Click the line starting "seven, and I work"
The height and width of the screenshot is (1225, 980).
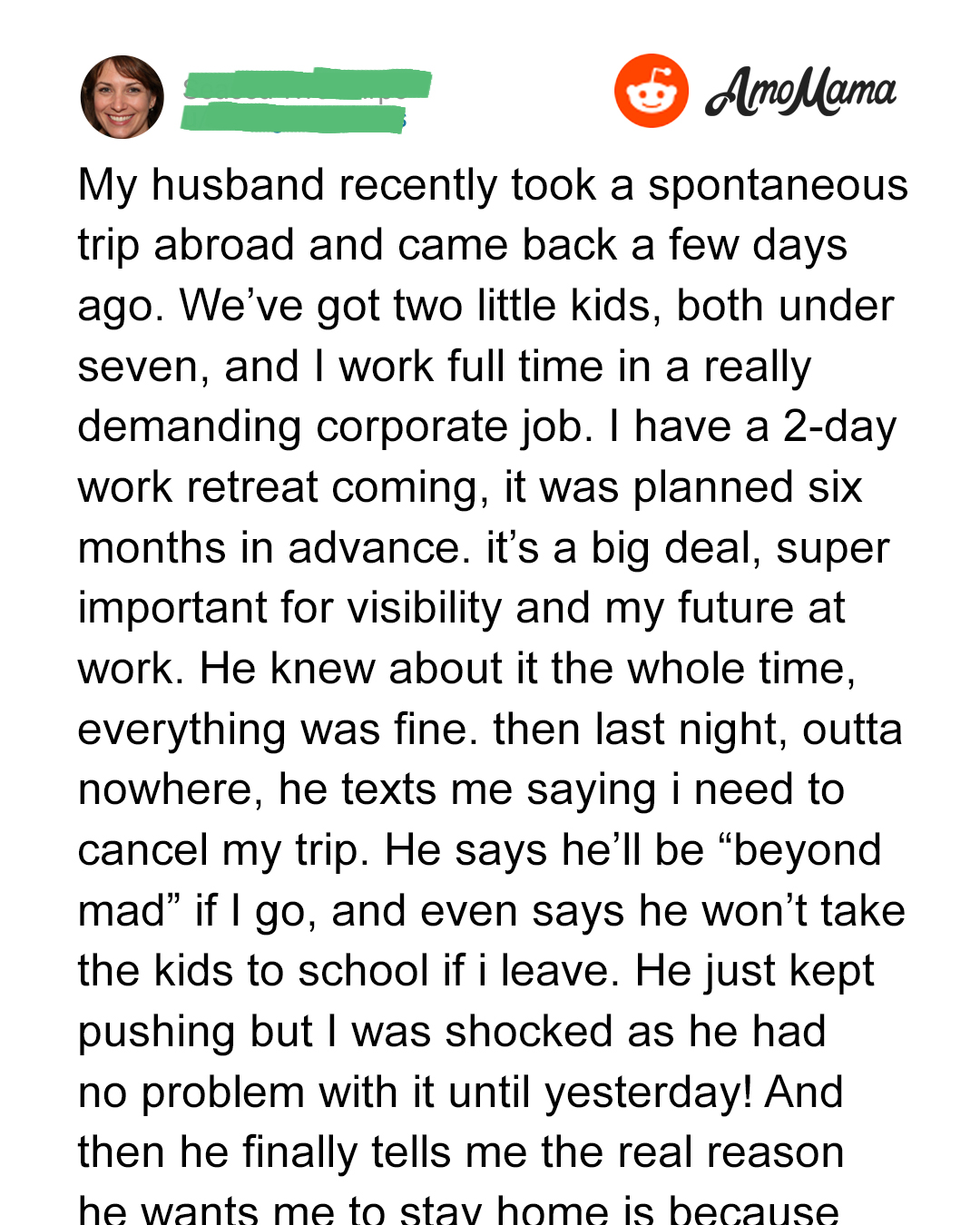click(445, 367)
